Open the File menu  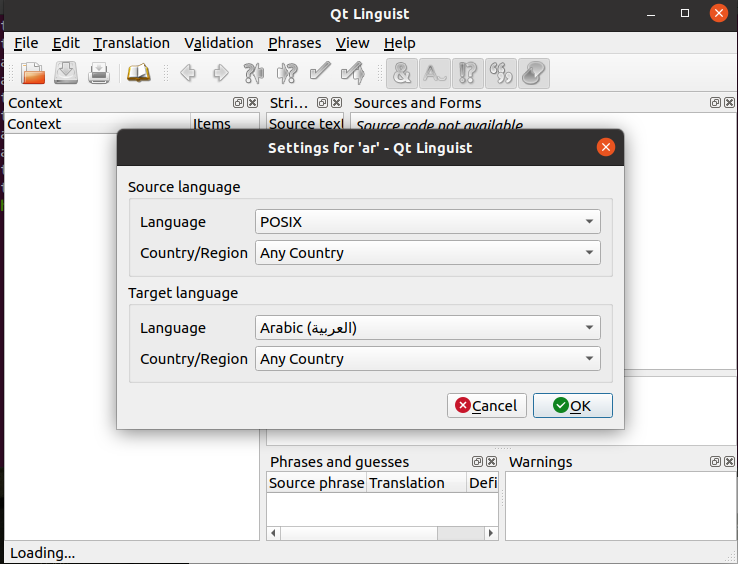click(x=26, y=43)
